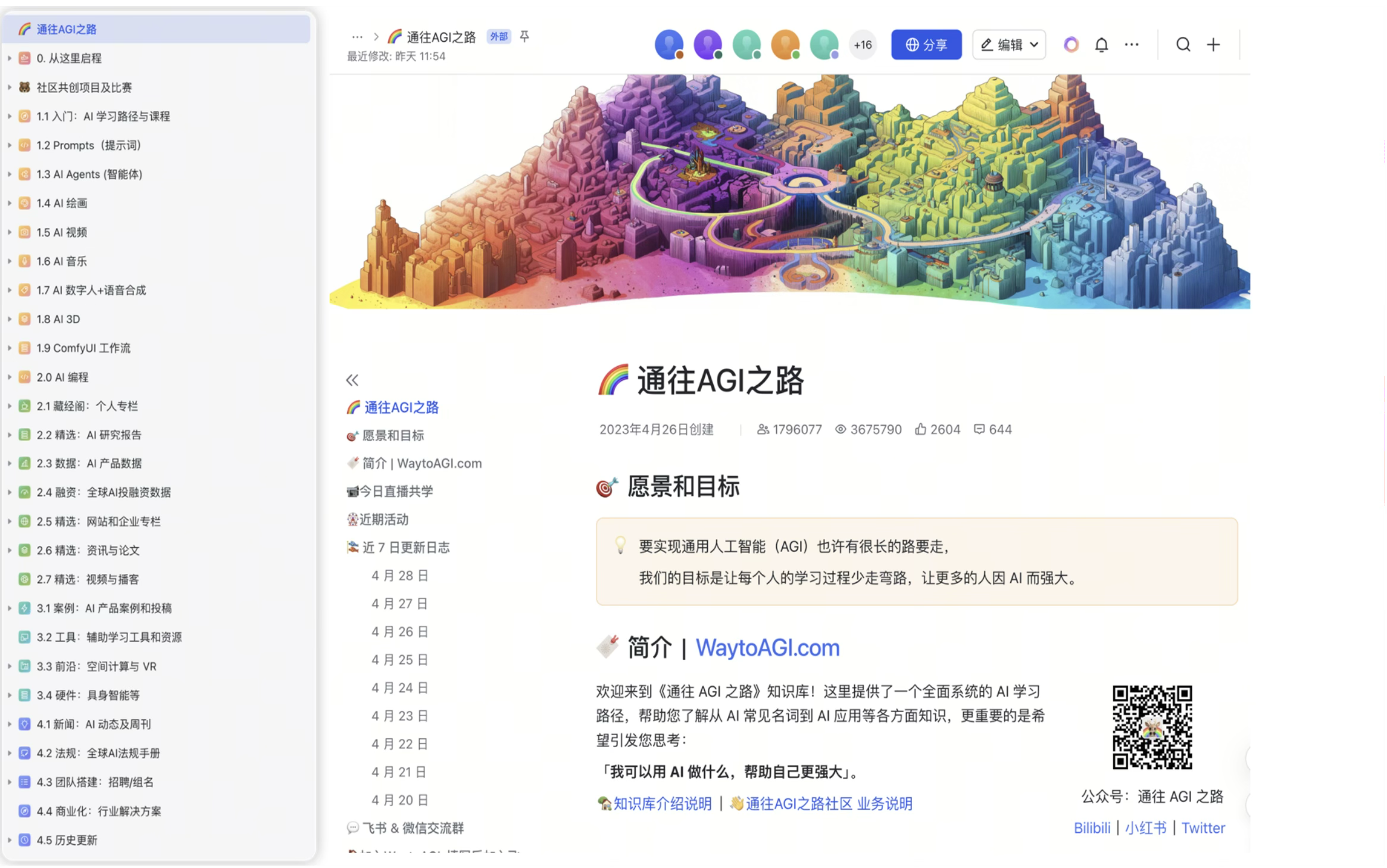Expand the 2.0 AI 编程 node arrow
Image resolution: width=1387 pixels, height=868 pixels.
point(10,377)
